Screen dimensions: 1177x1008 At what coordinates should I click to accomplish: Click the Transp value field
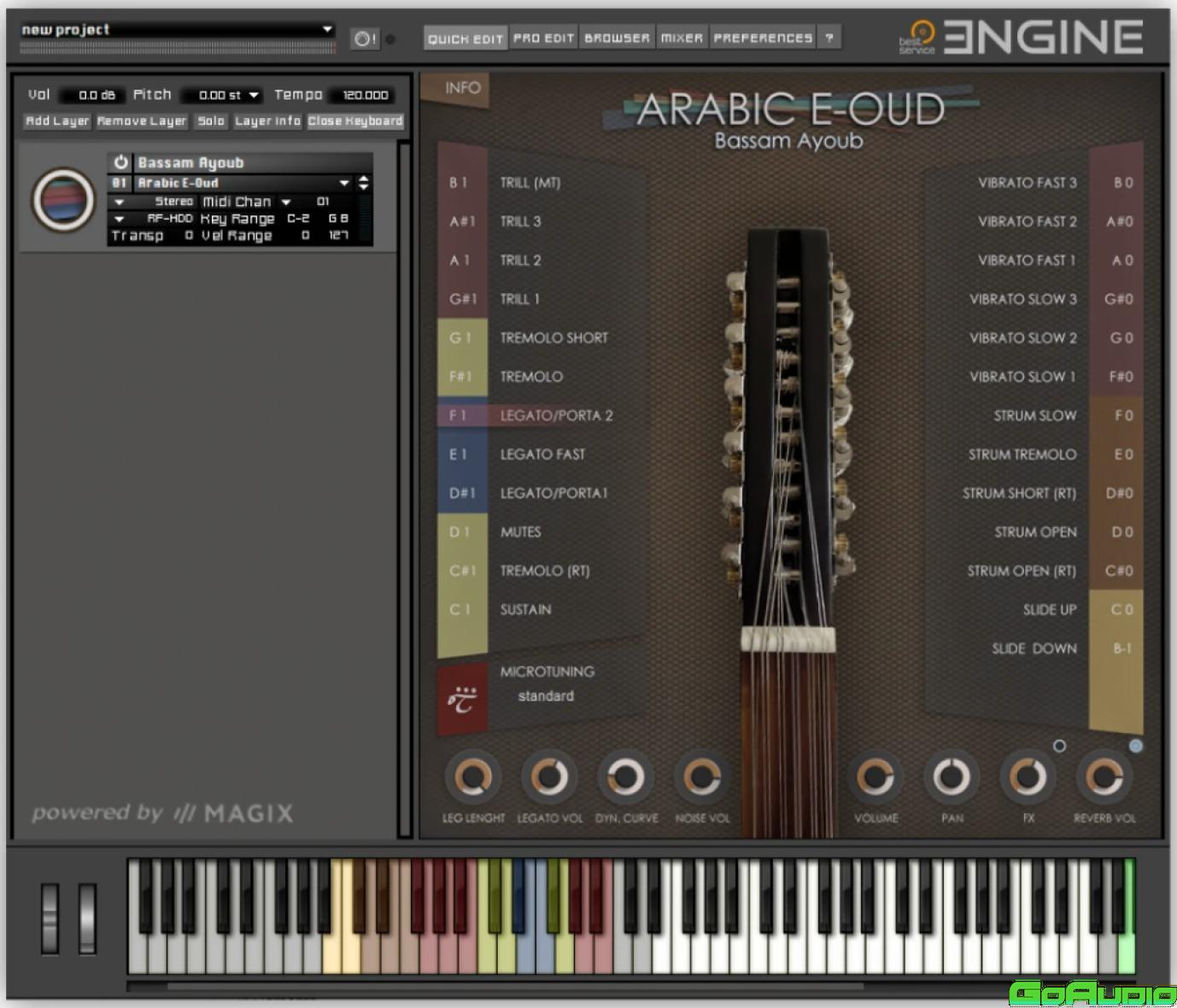[189, 236]
